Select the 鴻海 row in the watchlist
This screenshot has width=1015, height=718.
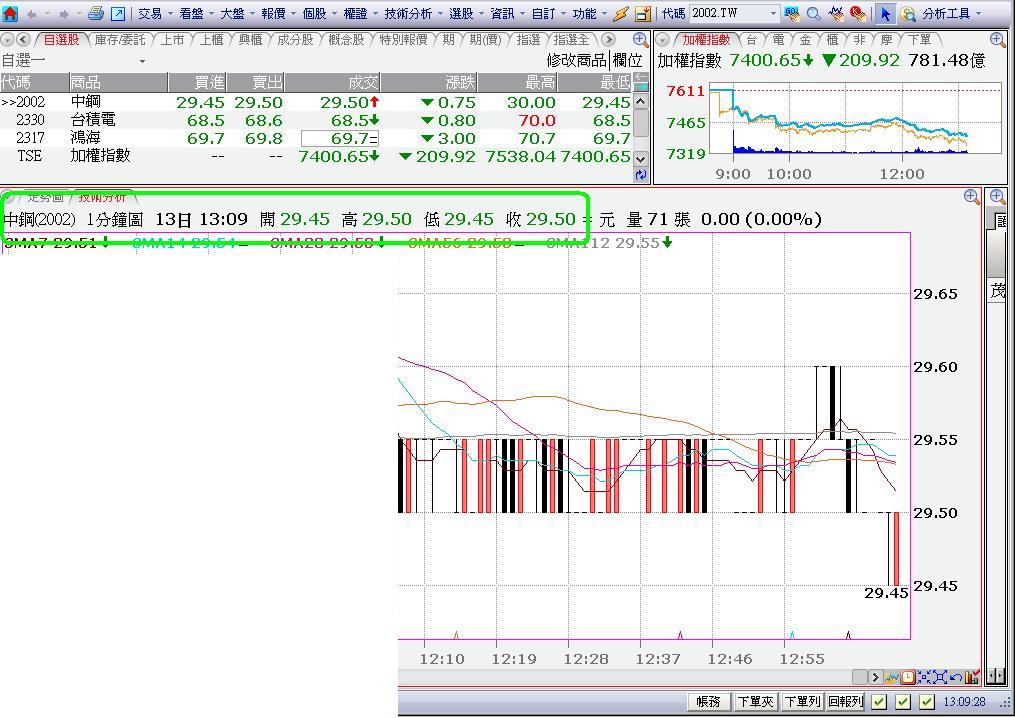click(x=316, y=138)
